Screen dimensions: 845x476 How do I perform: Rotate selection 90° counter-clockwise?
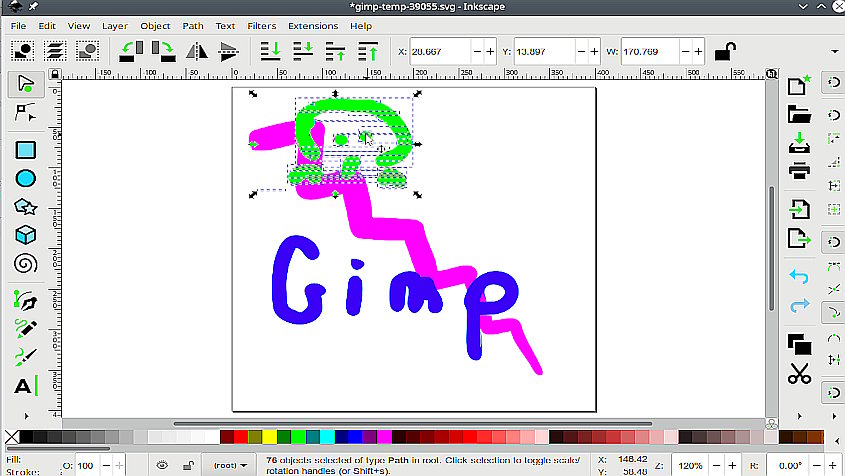click(x=131, y=51)
